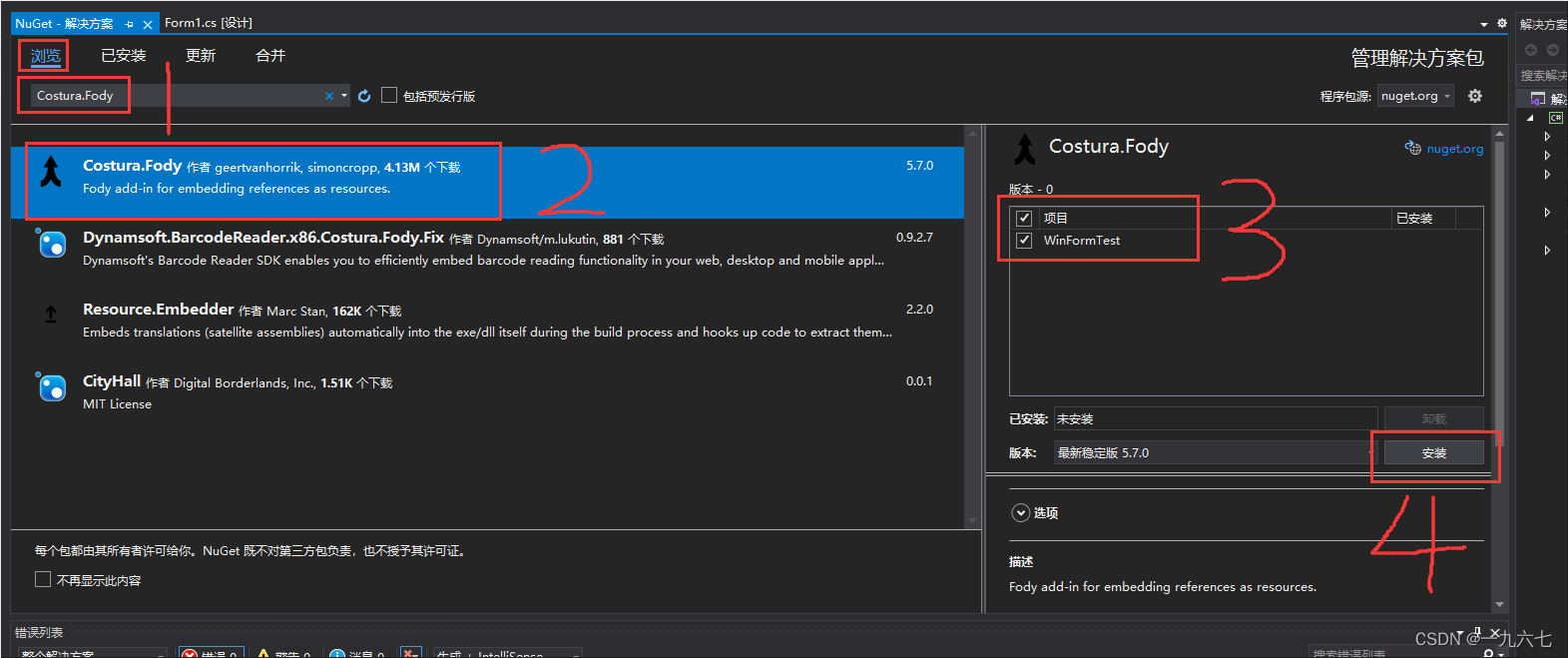The image size is (1568, 658).
Task: Click the 安装 button
Action: point(1434,453)
